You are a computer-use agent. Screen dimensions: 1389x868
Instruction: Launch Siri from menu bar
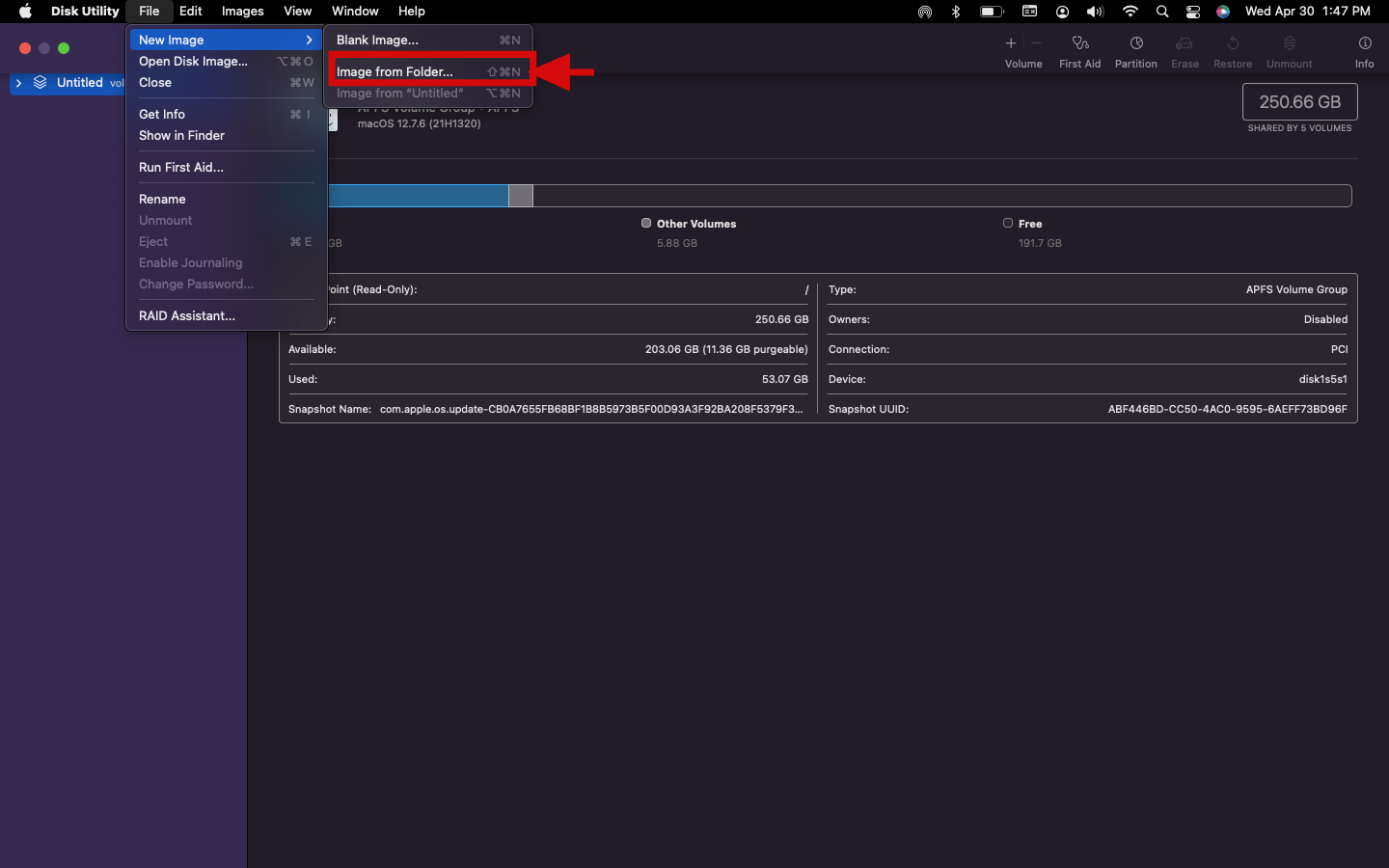(x=1223, y=12)
